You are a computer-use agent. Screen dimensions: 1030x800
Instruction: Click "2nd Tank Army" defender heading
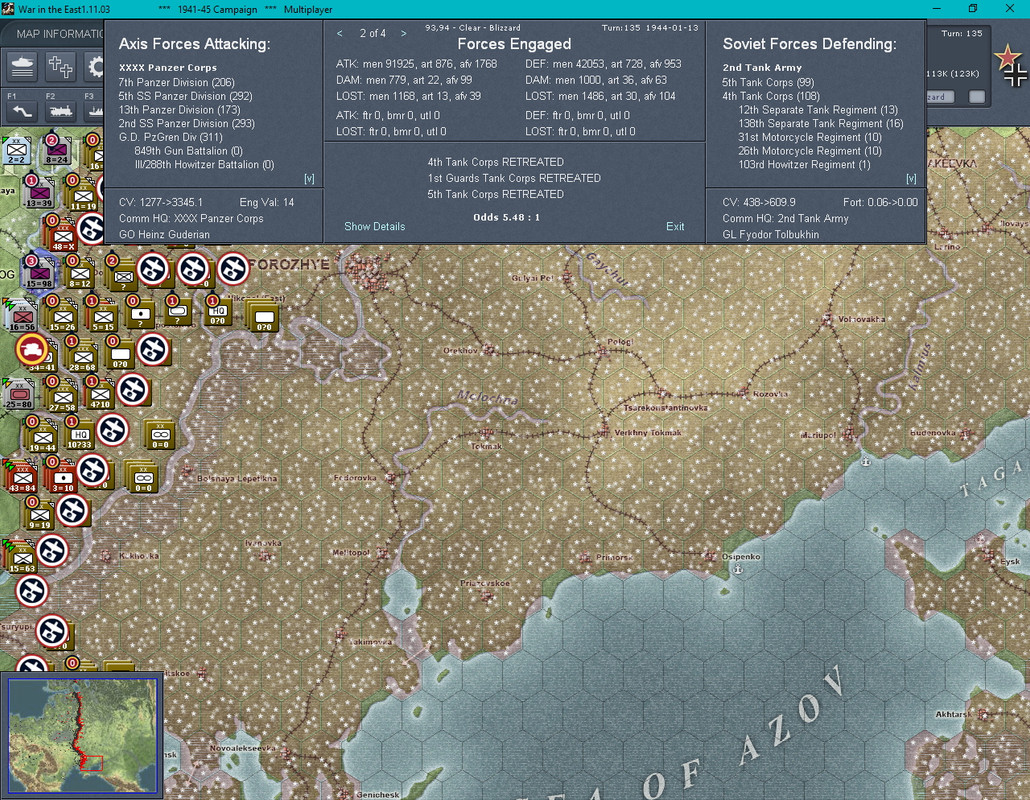[762, 68]
